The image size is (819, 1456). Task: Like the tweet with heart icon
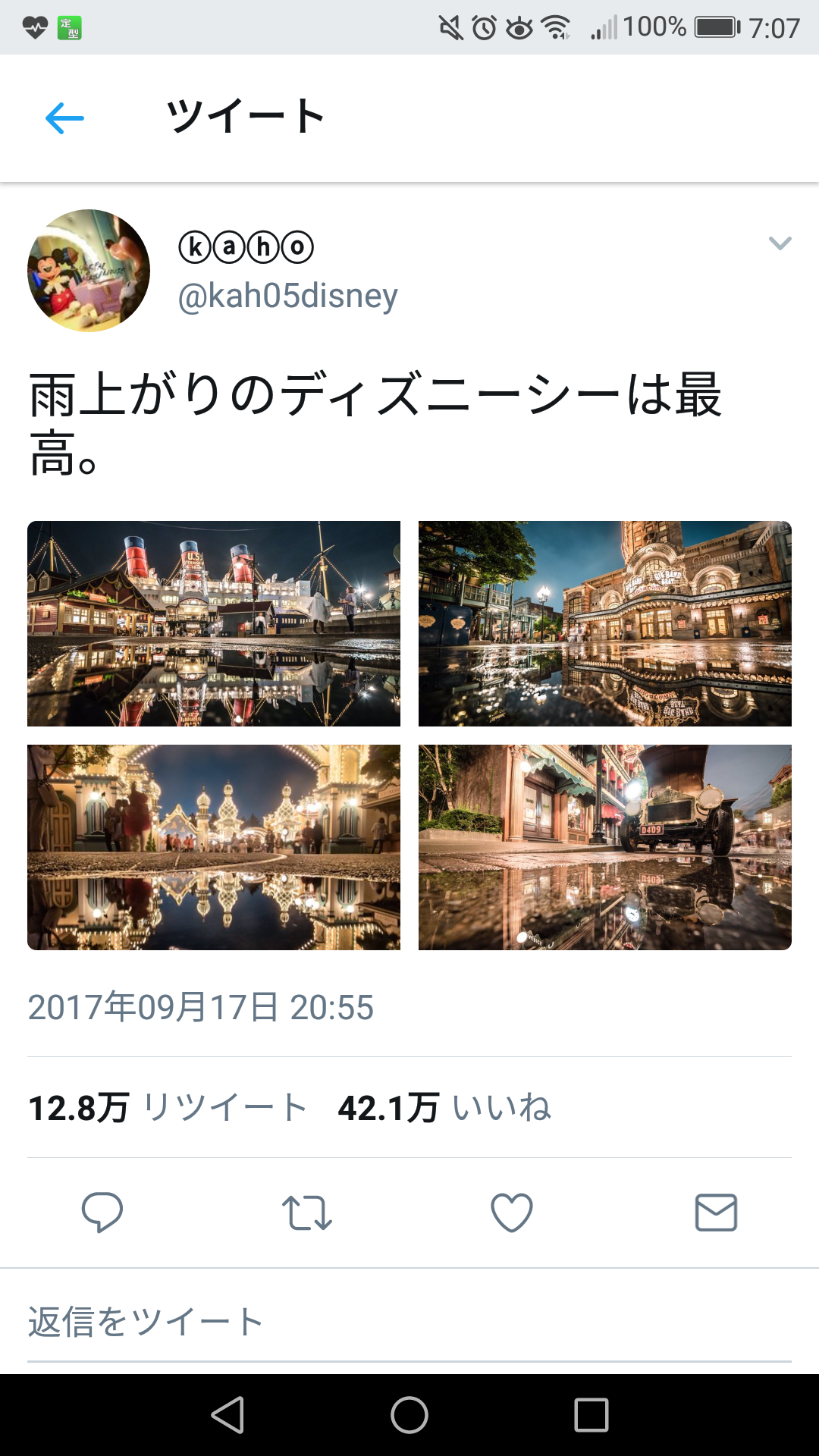click(512, 1212)
